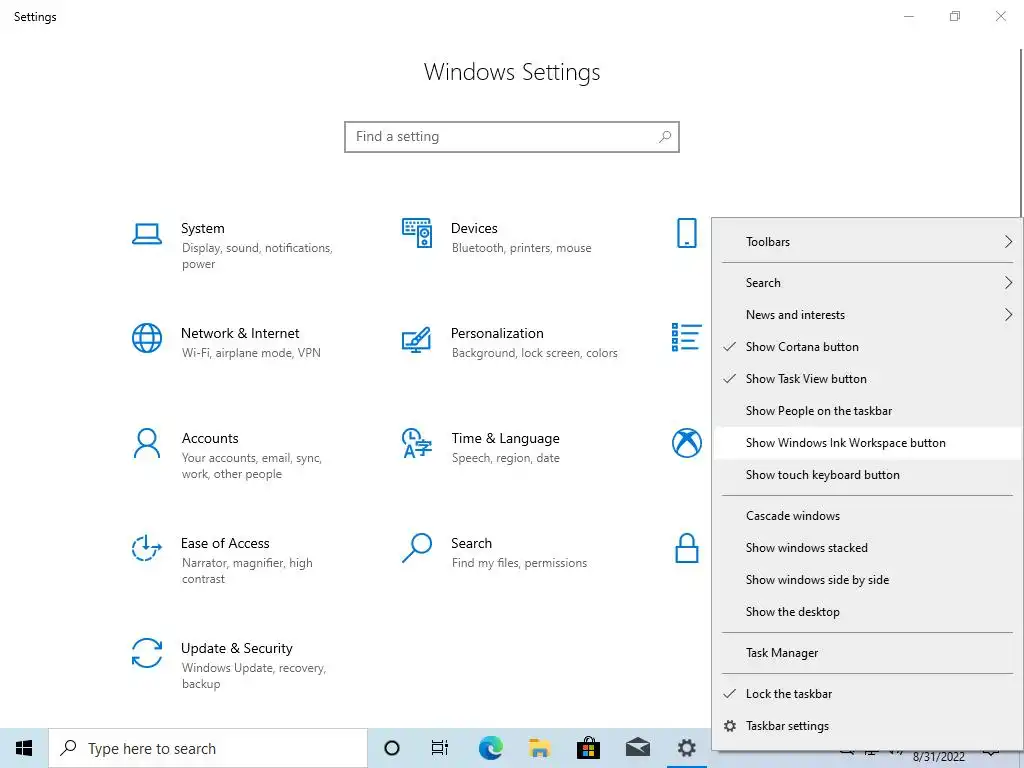Enable Show People on the taskbar
The image size is (1024, 768).
(x=867, y=411)
